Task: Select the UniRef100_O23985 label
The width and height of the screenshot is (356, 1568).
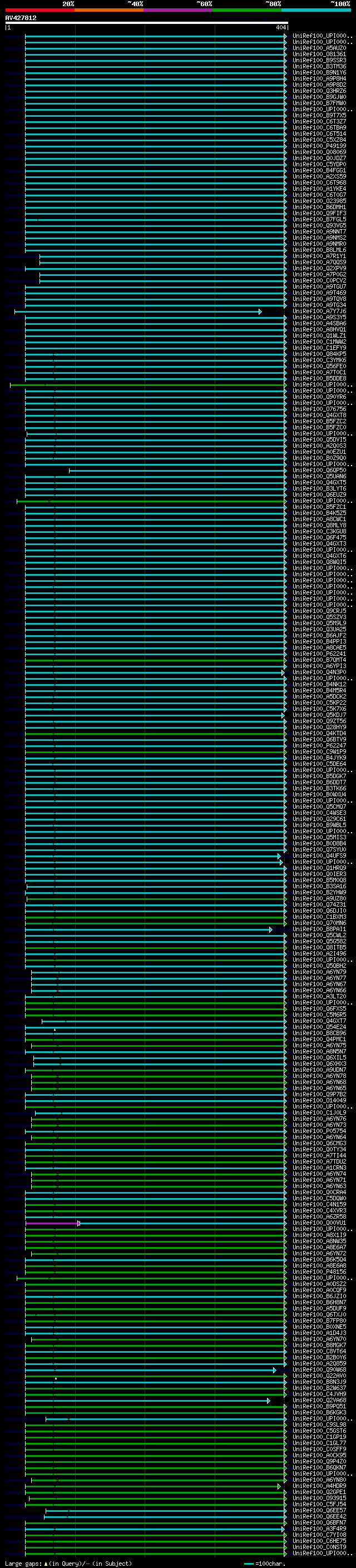Action: 319,201
